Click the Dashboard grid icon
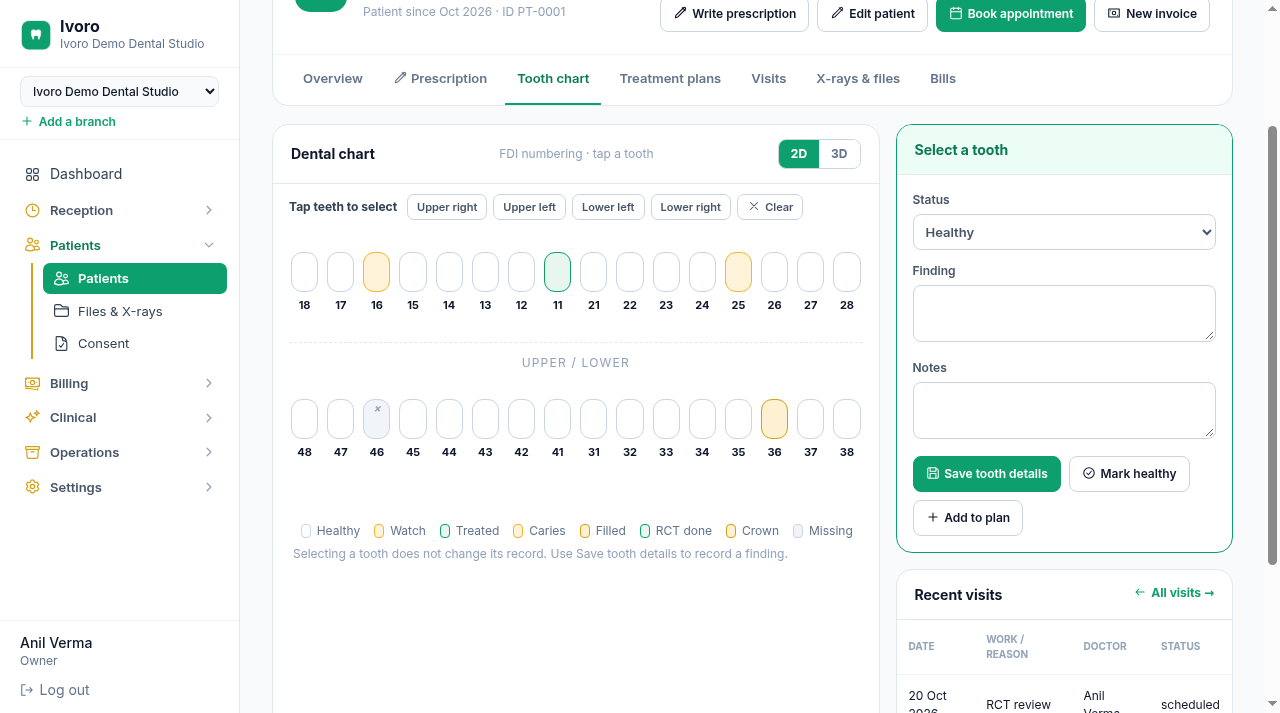The image size is (1280, 713). point(32,174)
